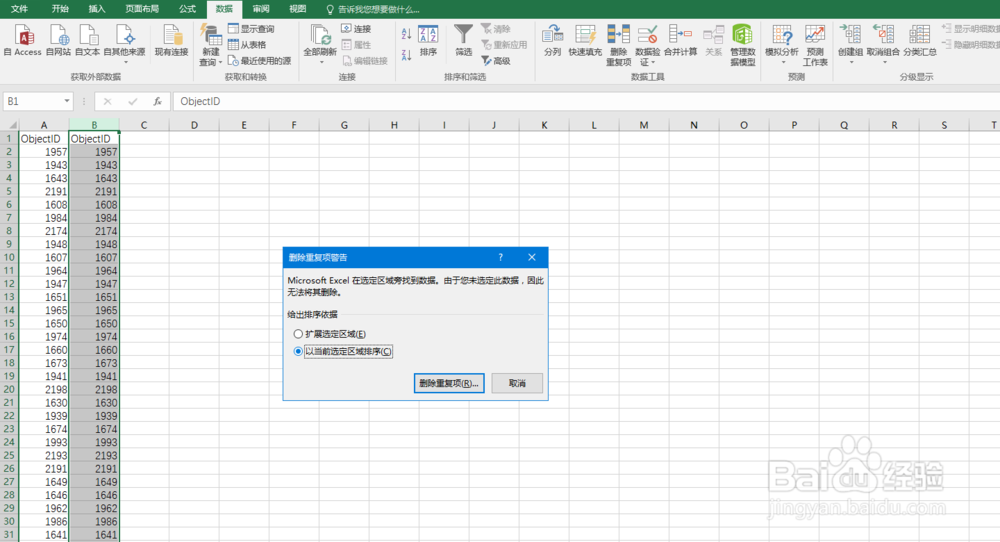The width and height of the screenshot is (1000, 542).
Task: Select row 10 header
Action: pos(10,258)
